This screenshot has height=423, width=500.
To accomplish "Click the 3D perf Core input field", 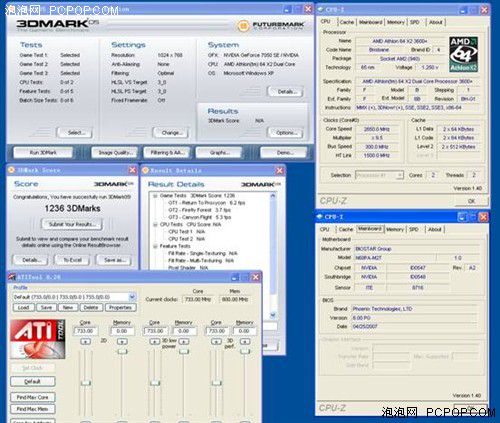I will pyautogui.click(x=217, y=331).
